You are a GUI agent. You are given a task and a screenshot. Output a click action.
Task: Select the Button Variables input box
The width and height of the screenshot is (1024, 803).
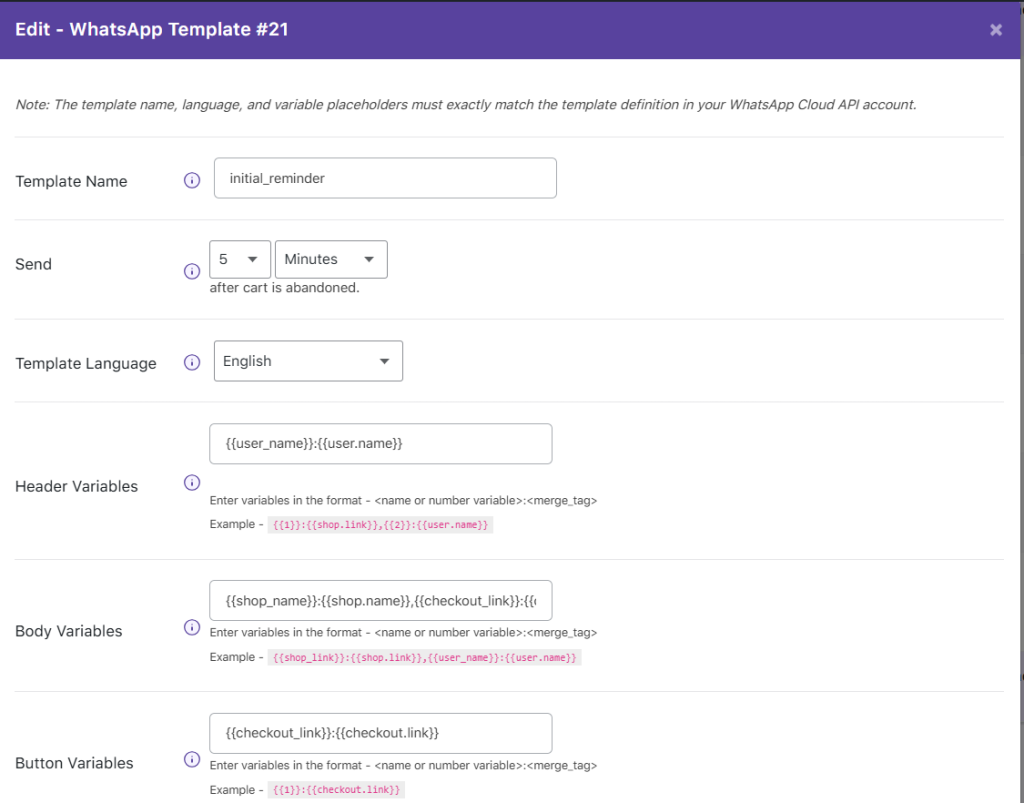(x=380, y=733)
